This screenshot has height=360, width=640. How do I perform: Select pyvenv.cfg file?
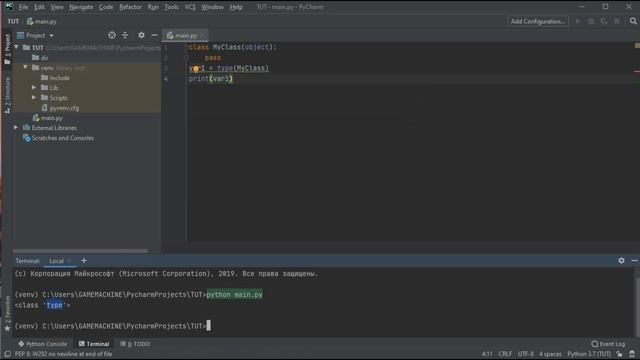click(60, 108)
